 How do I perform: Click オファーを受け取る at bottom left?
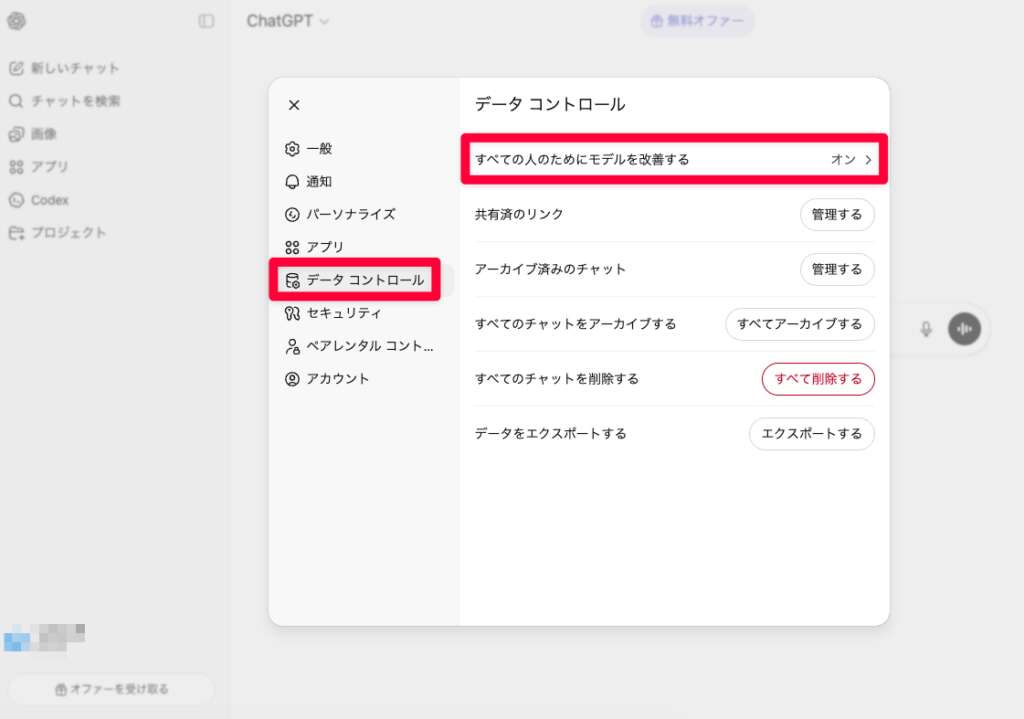coord(111,688)
